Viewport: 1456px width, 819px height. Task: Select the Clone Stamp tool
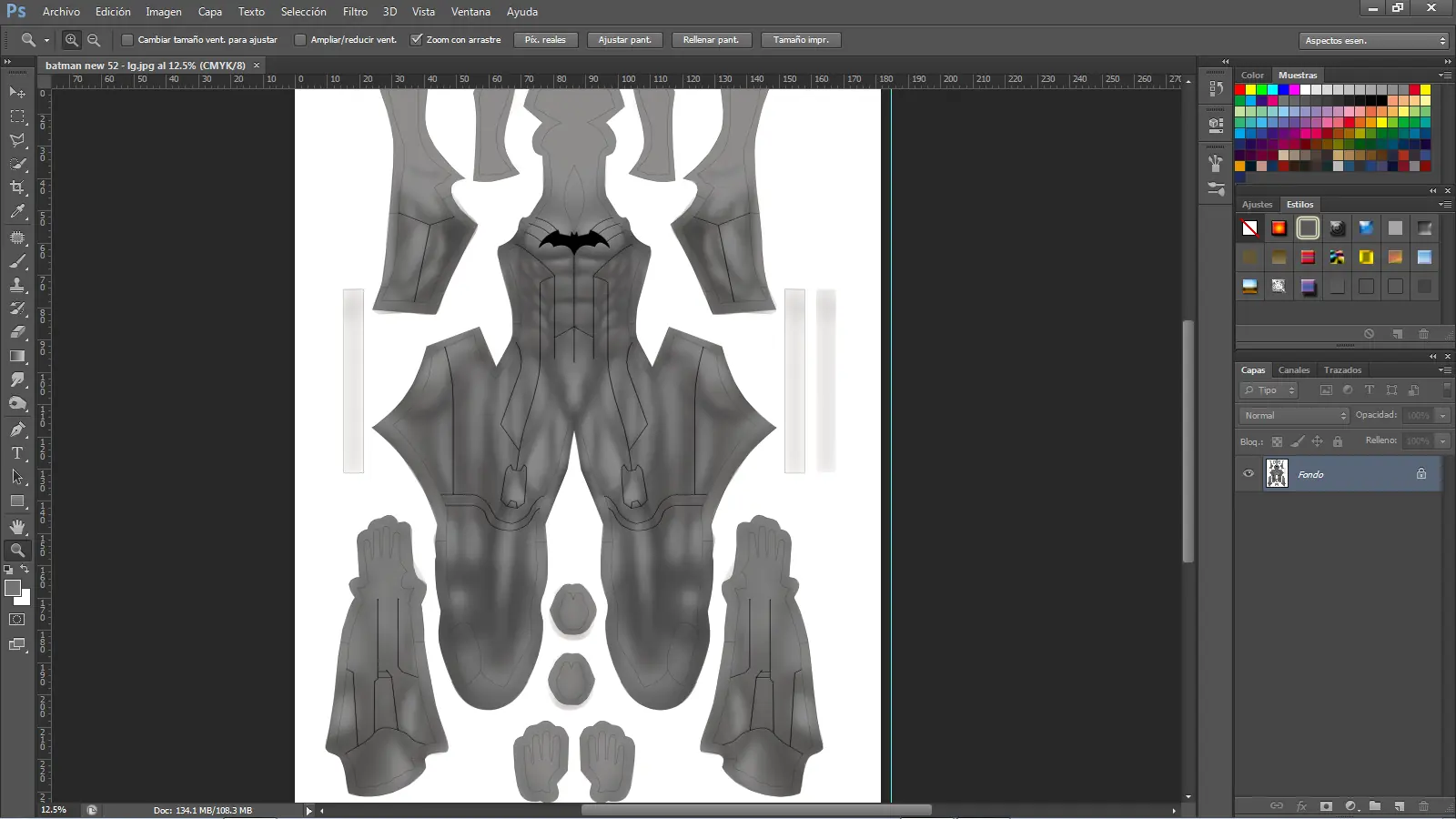pyautogui.click(x=17, y=285)
